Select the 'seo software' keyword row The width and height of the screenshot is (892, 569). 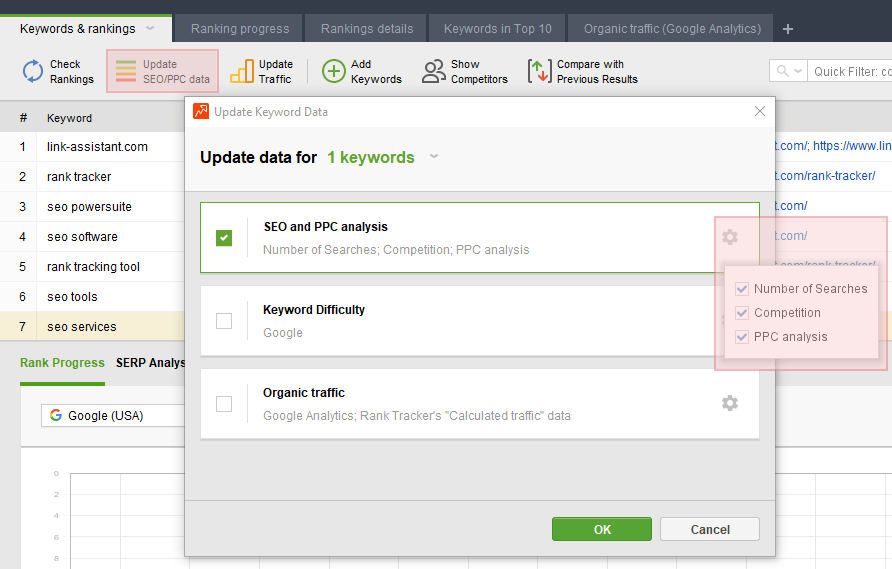pos(92,237)
